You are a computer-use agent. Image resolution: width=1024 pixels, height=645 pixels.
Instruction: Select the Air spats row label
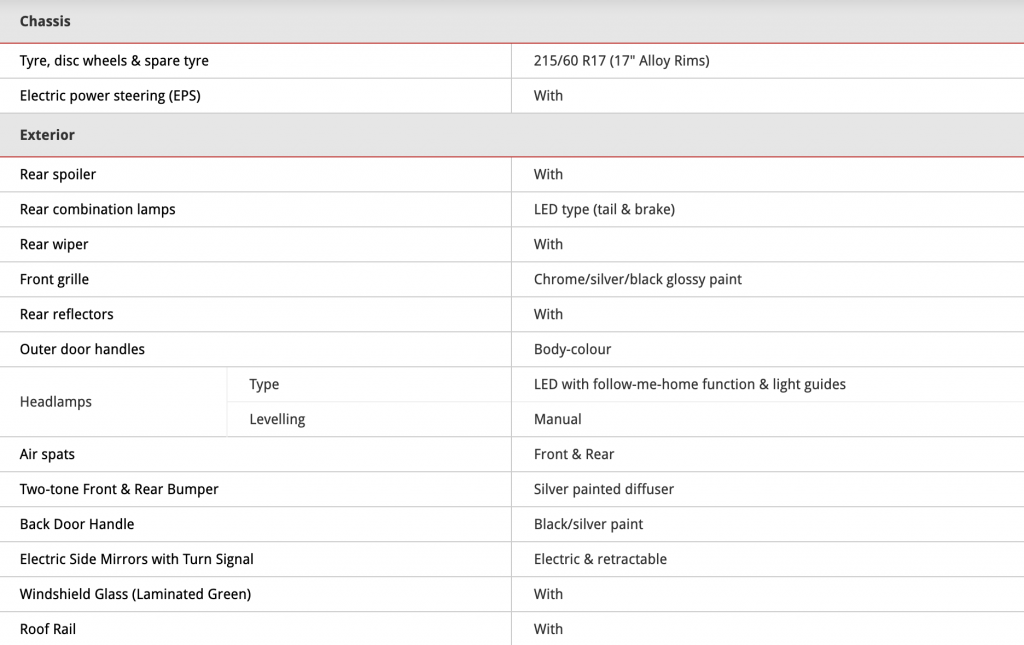point(47,454)
